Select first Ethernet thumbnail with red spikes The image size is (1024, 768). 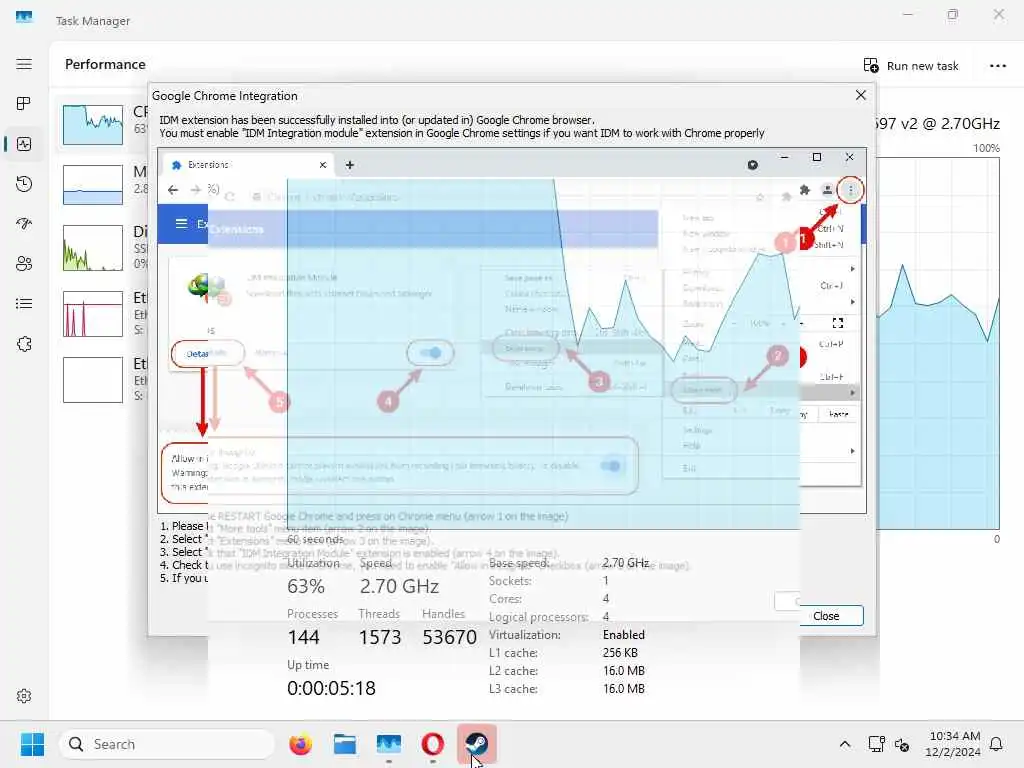tap(93, 314)
